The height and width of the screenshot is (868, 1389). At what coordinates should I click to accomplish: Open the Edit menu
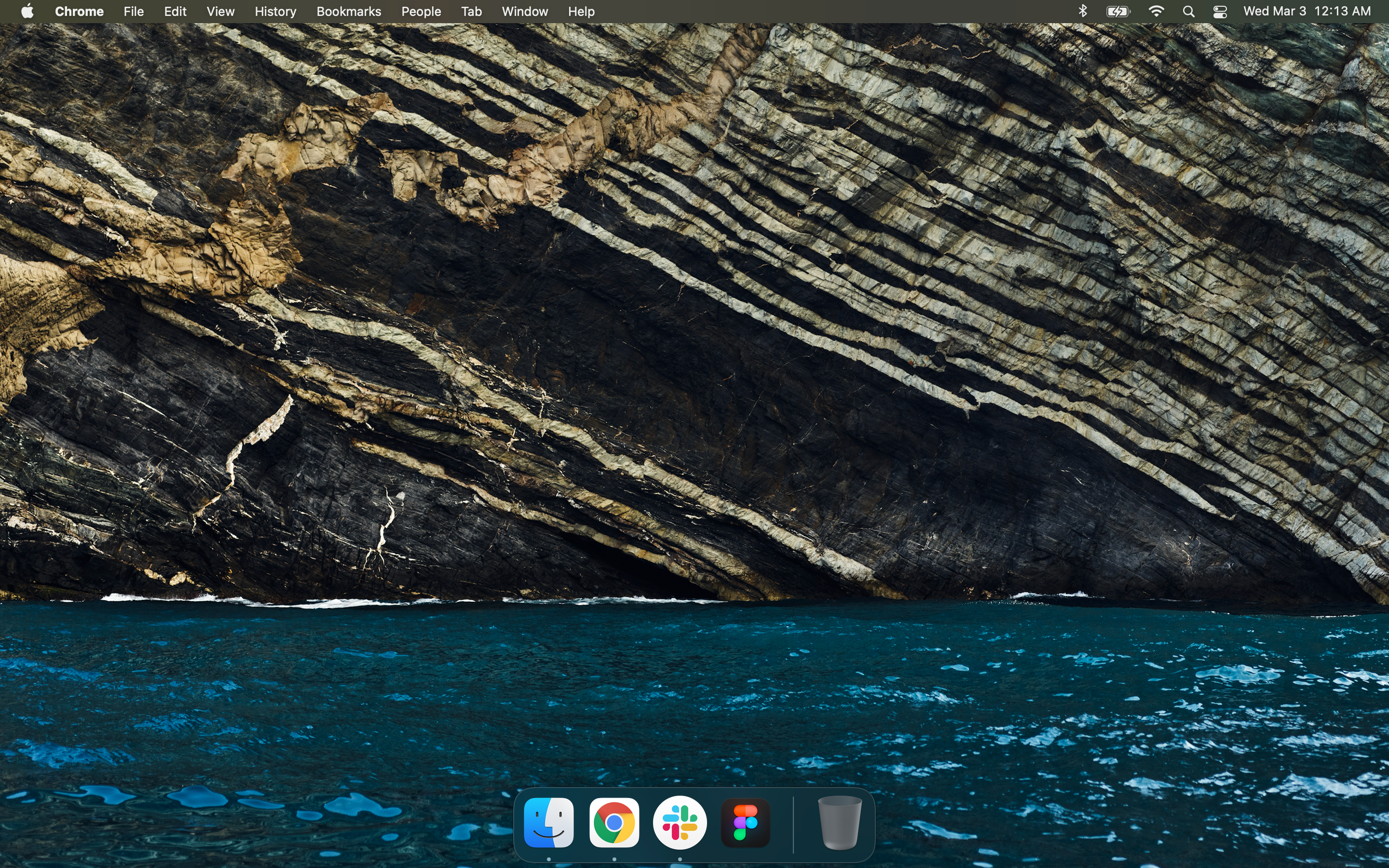(x=175, y=12)
